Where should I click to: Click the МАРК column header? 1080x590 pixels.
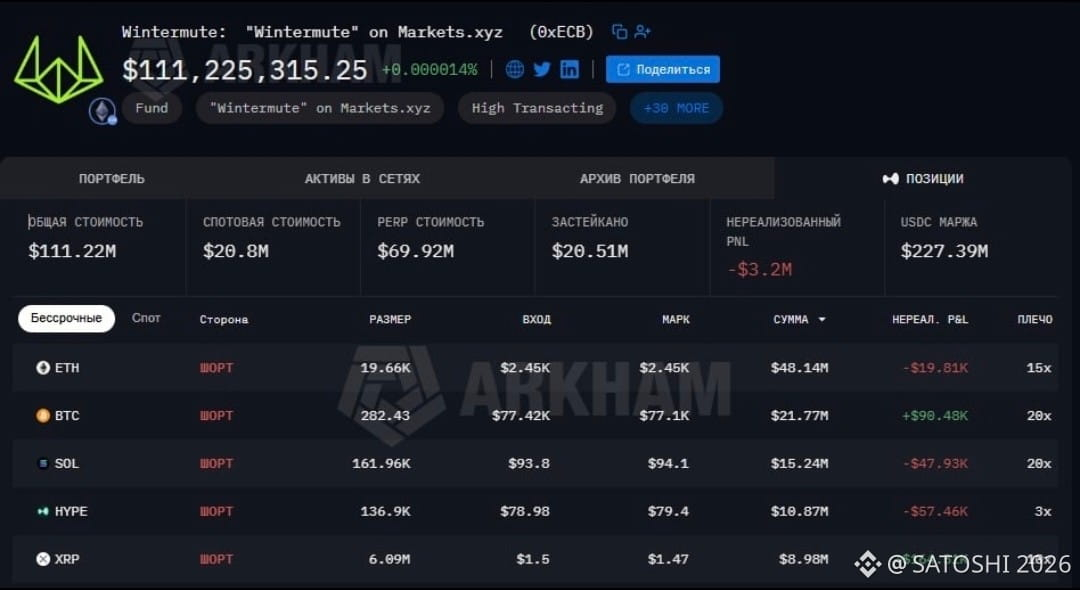676,319
